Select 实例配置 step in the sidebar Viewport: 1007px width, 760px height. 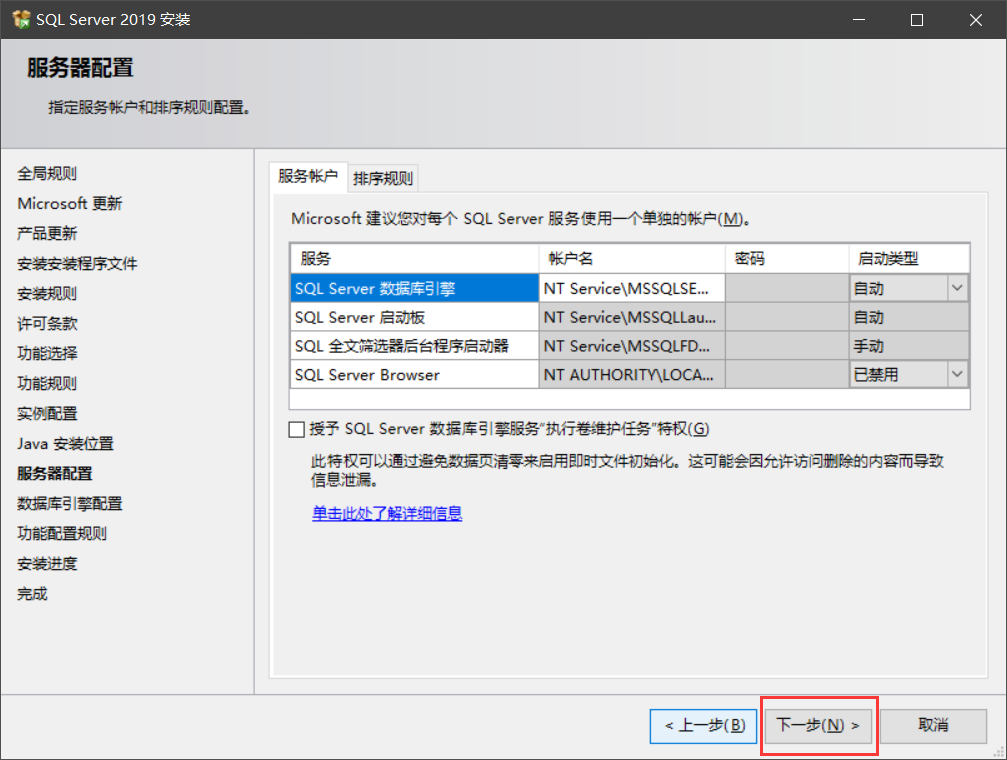coord(47,413)
